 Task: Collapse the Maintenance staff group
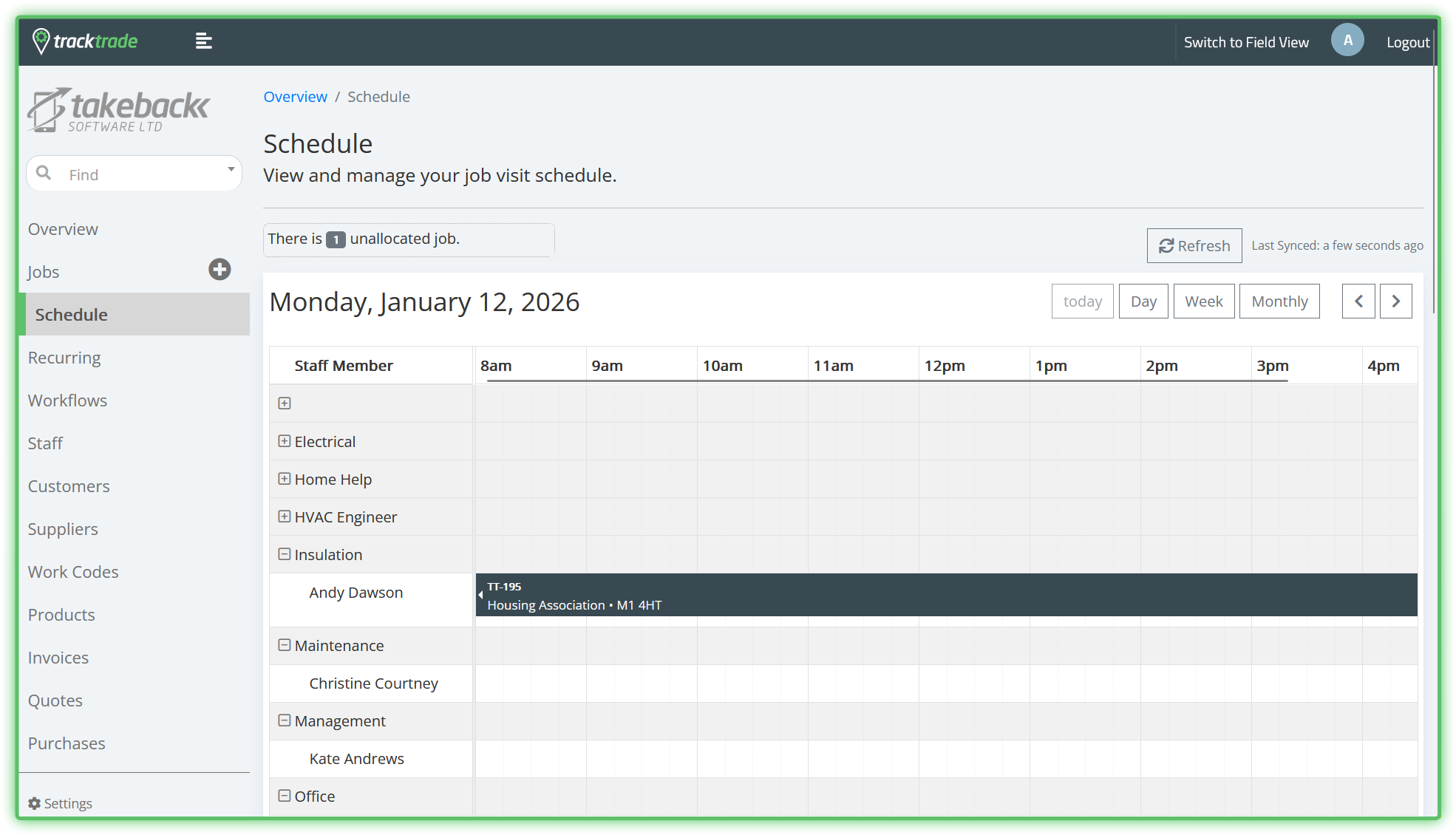[x=285, y=645]
